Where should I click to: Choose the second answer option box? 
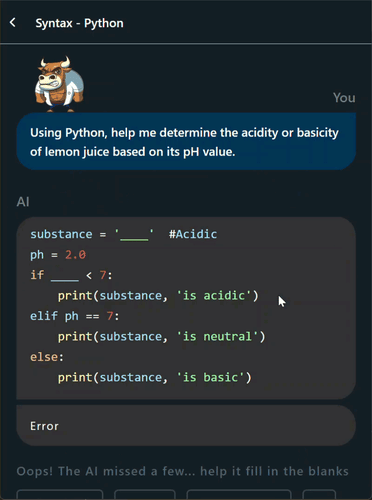click(x=145, y=494)
